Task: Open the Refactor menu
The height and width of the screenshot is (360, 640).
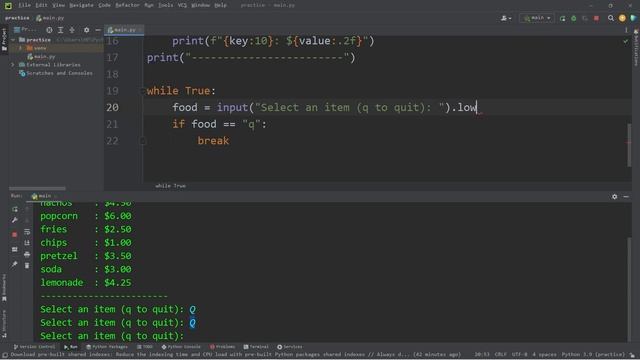Action: [127, 5]
